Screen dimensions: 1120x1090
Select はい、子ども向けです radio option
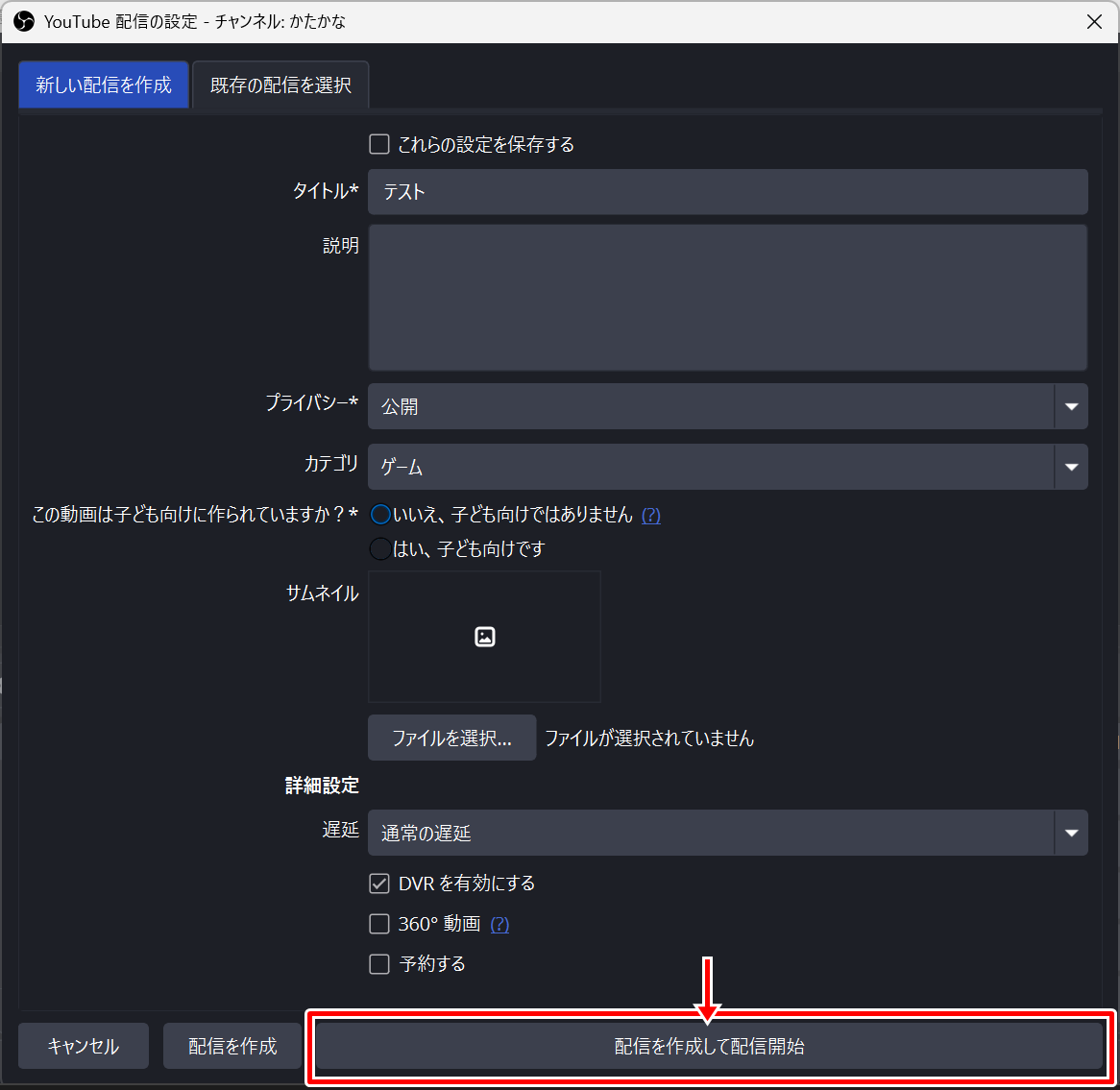380,549
